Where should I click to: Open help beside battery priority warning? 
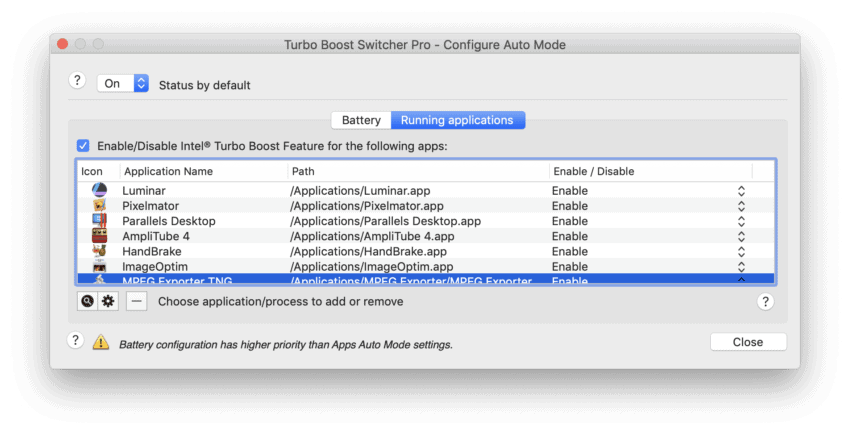tap(75, 341)
